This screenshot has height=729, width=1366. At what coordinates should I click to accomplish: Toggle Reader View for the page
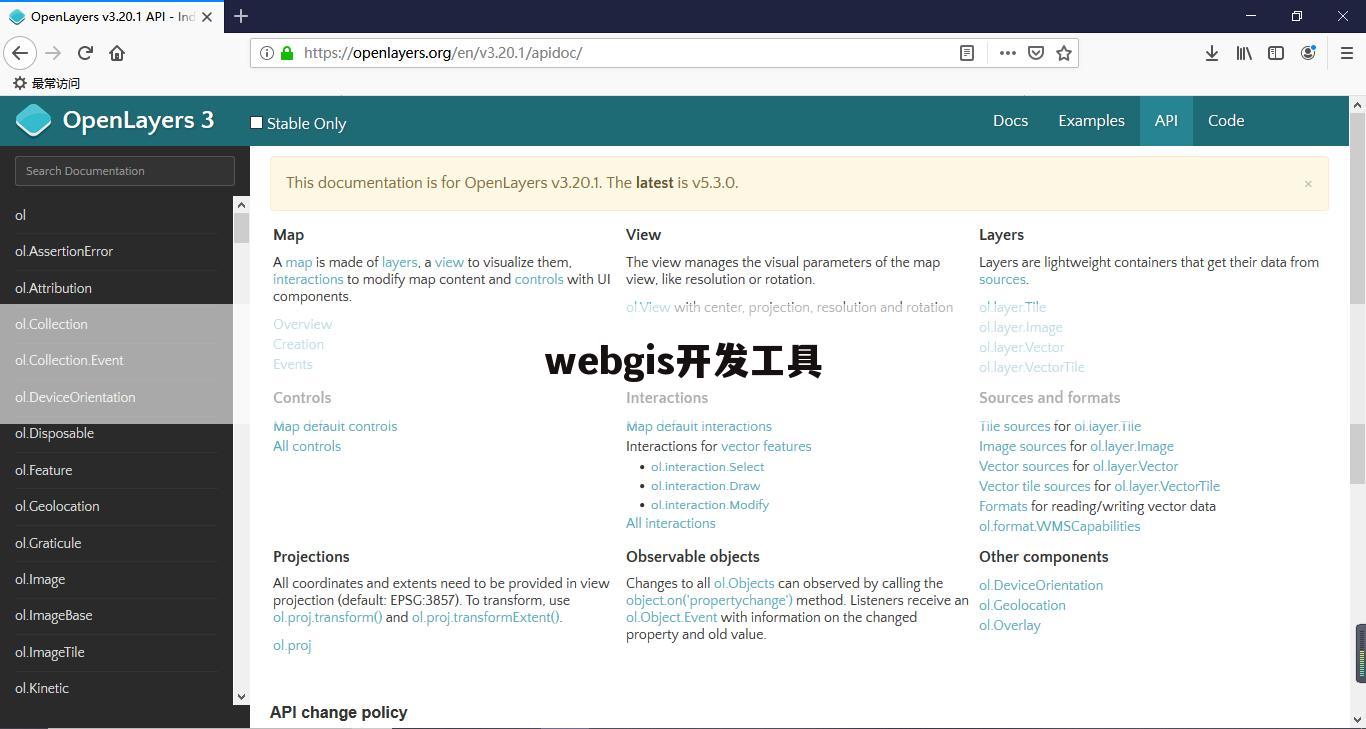point(966,53)
